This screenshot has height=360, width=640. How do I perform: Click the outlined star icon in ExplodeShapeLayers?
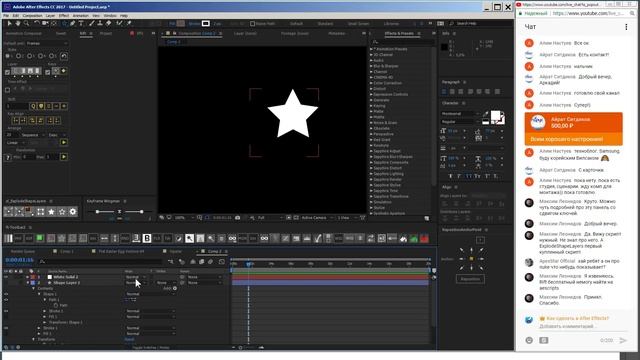62,211
